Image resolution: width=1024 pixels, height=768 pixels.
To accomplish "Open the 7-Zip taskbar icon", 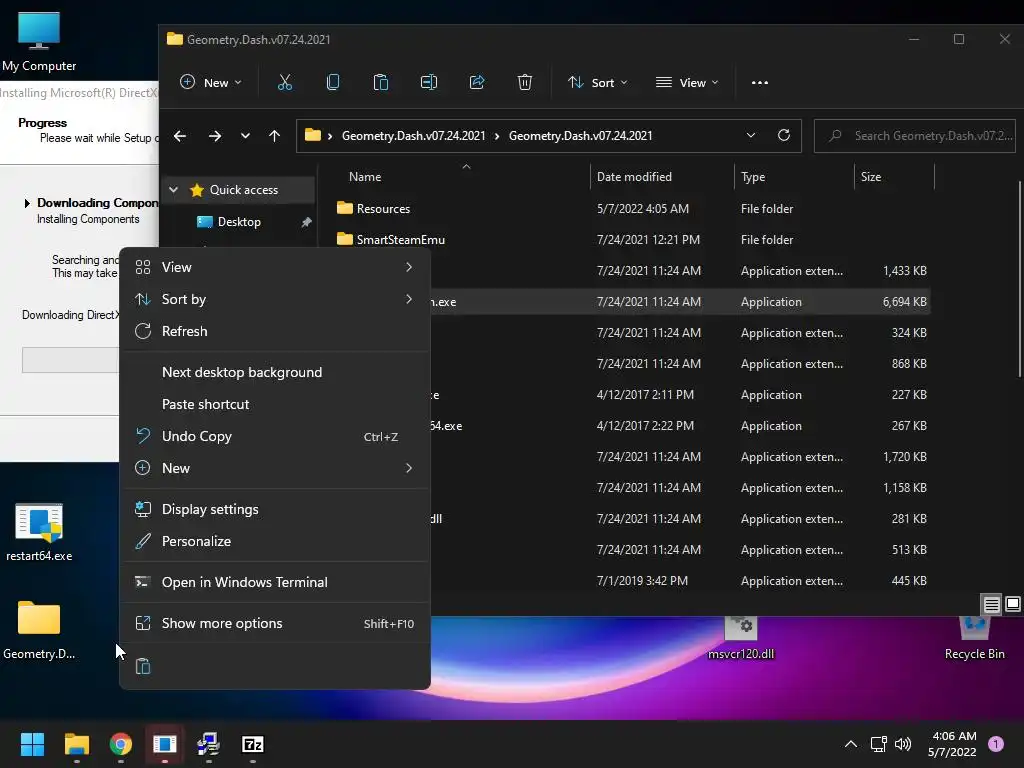I will [253, 744].
